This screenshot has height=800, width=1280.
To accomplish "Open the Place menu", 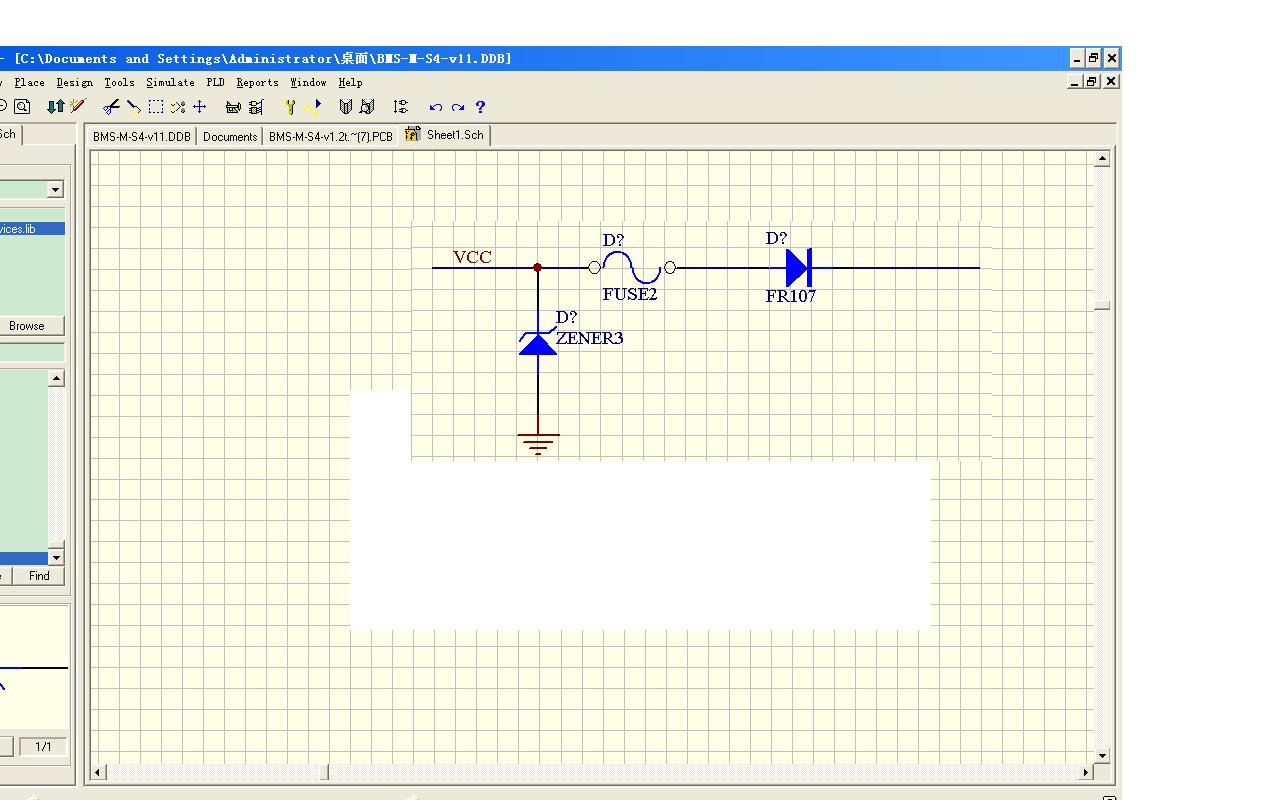I will (x=29, y=83).
